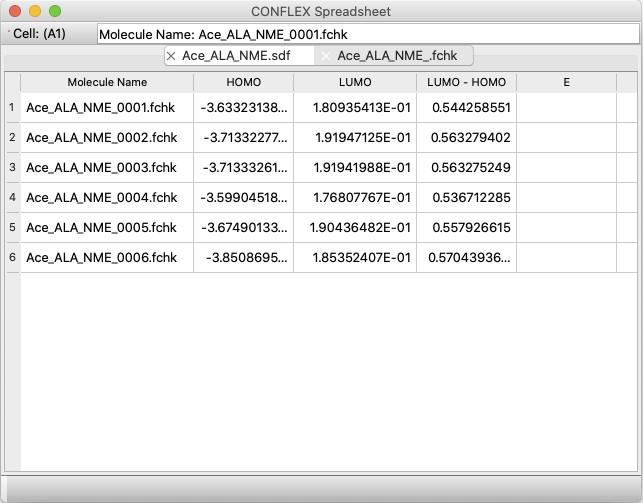
Task: Select row 1 header
Action: [x=12, y=108]
